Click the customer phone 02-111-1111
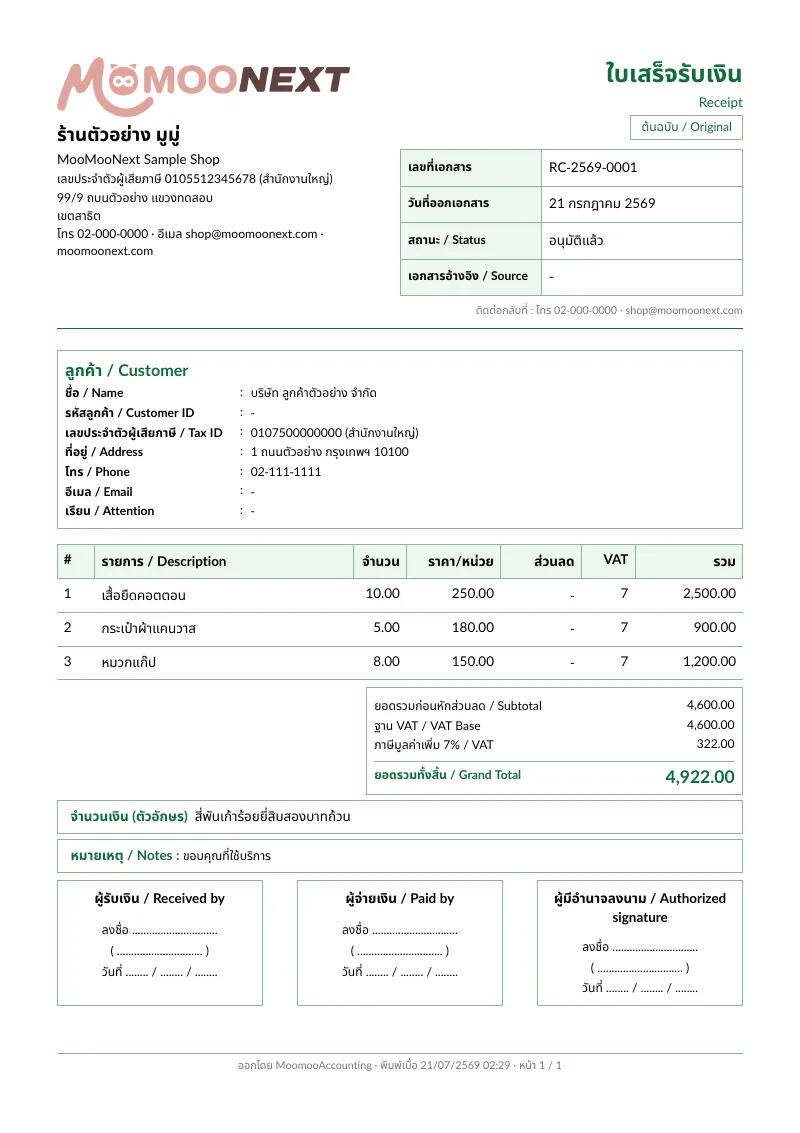Image resolution: width=800 pixels, height=1133 pixels. 285,472
